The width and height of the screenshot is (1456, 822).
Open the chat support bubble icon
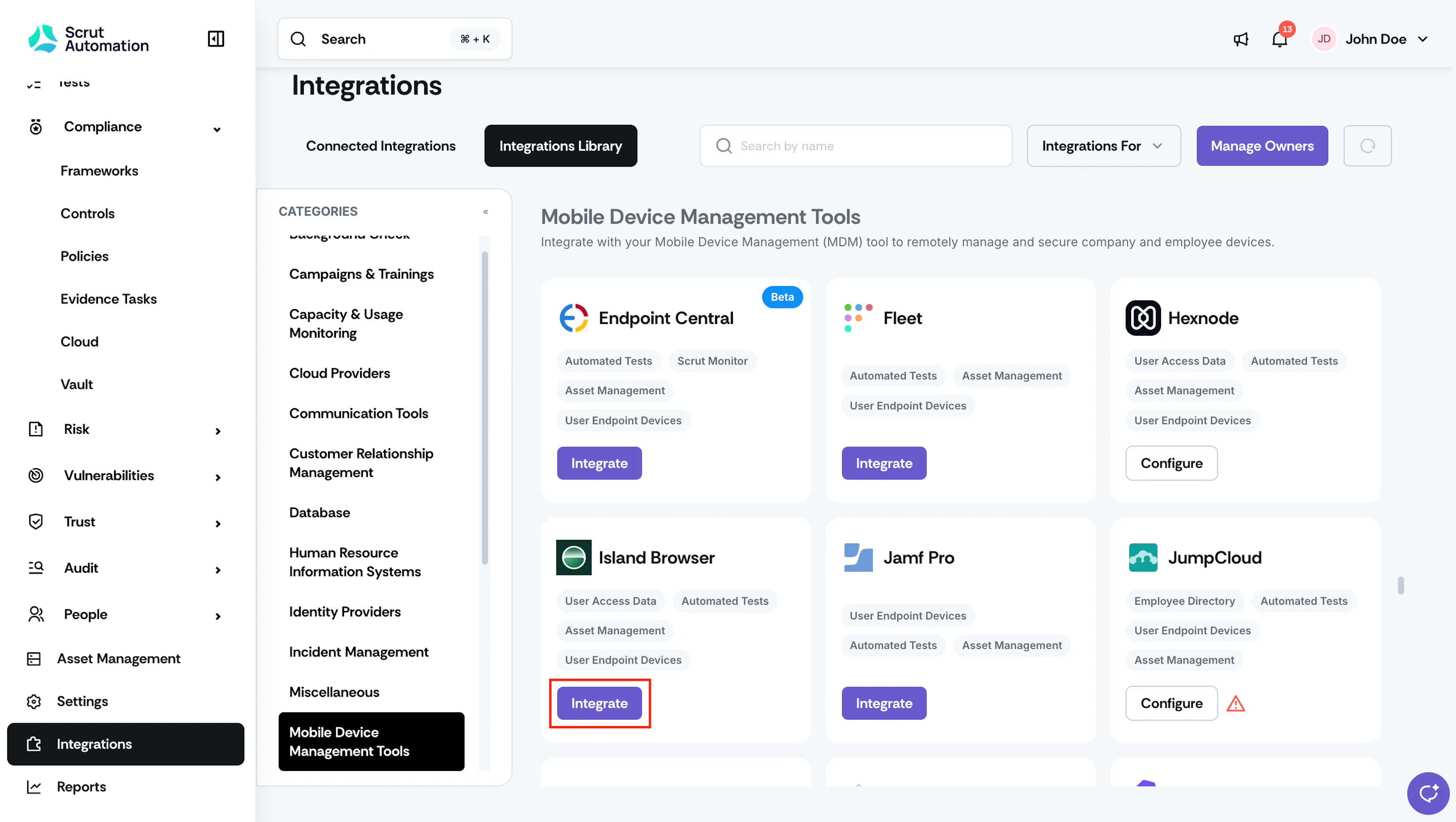[x=1428, y=794]
